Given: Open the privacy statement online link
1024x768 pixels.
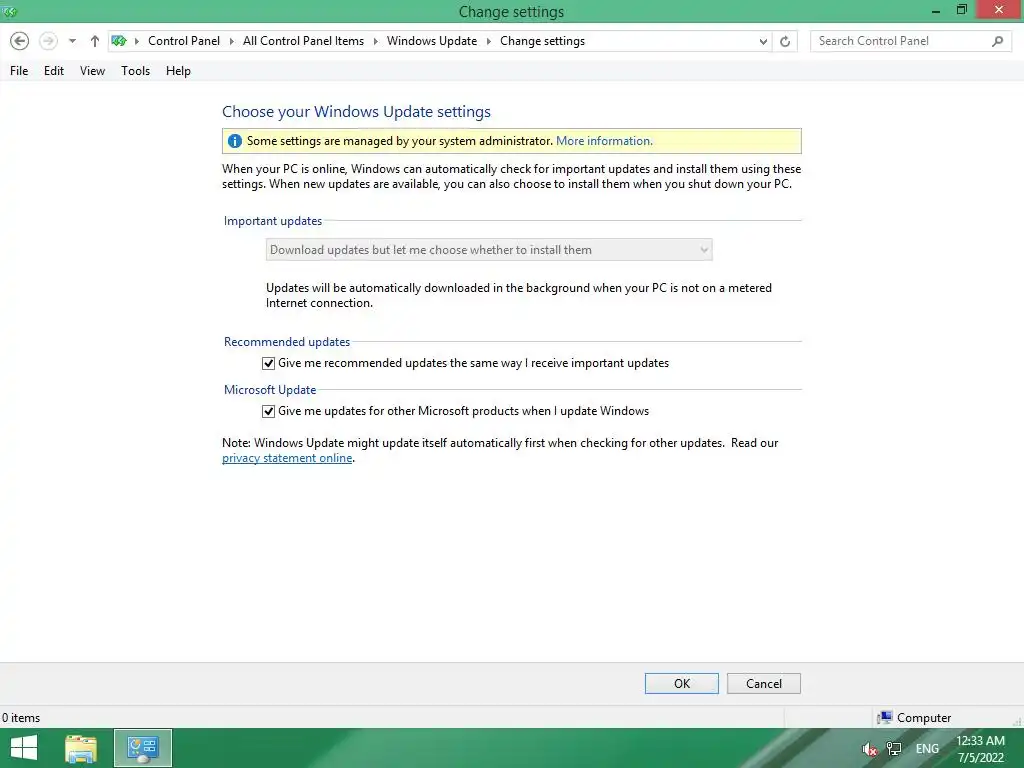Looking at the screenshot, I should click(x=287, y=458).
